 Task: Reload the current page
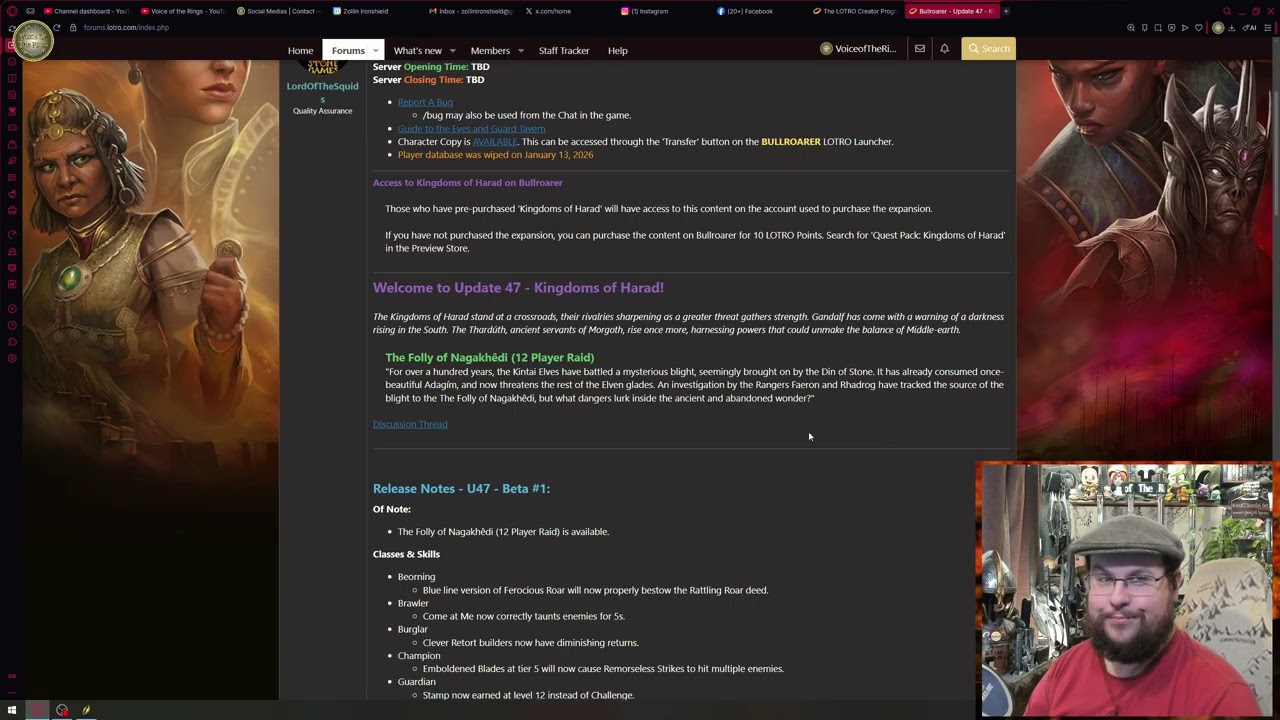(x=56, y=27)
